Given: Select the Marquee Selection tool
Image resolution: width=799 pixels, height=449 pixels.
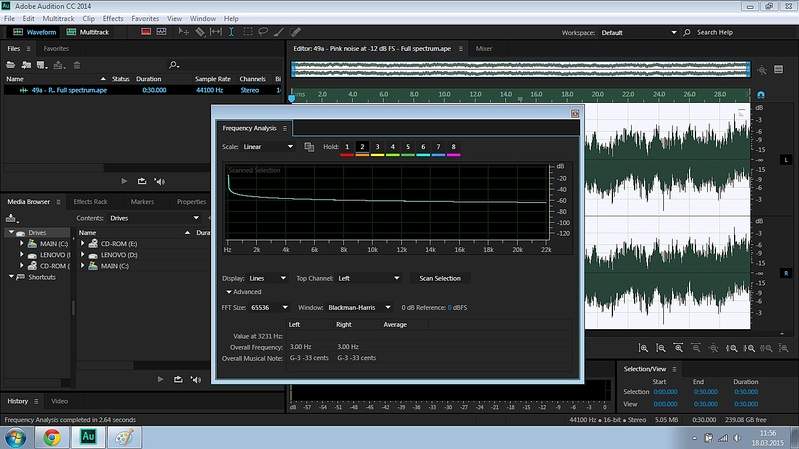Looking at the screenshot, I should [x=247, y=32].
